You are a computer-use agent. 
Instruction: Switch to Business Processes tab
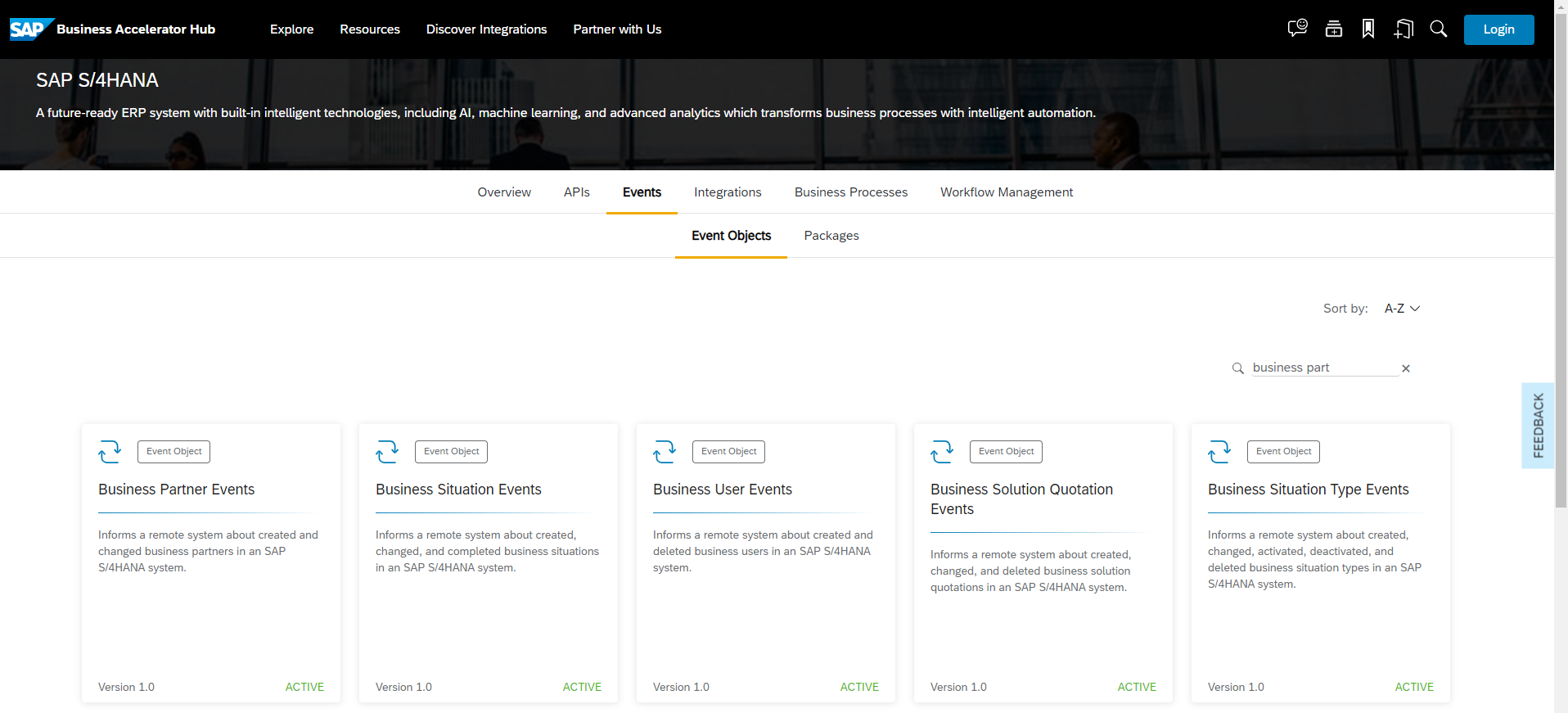[851, 192]
